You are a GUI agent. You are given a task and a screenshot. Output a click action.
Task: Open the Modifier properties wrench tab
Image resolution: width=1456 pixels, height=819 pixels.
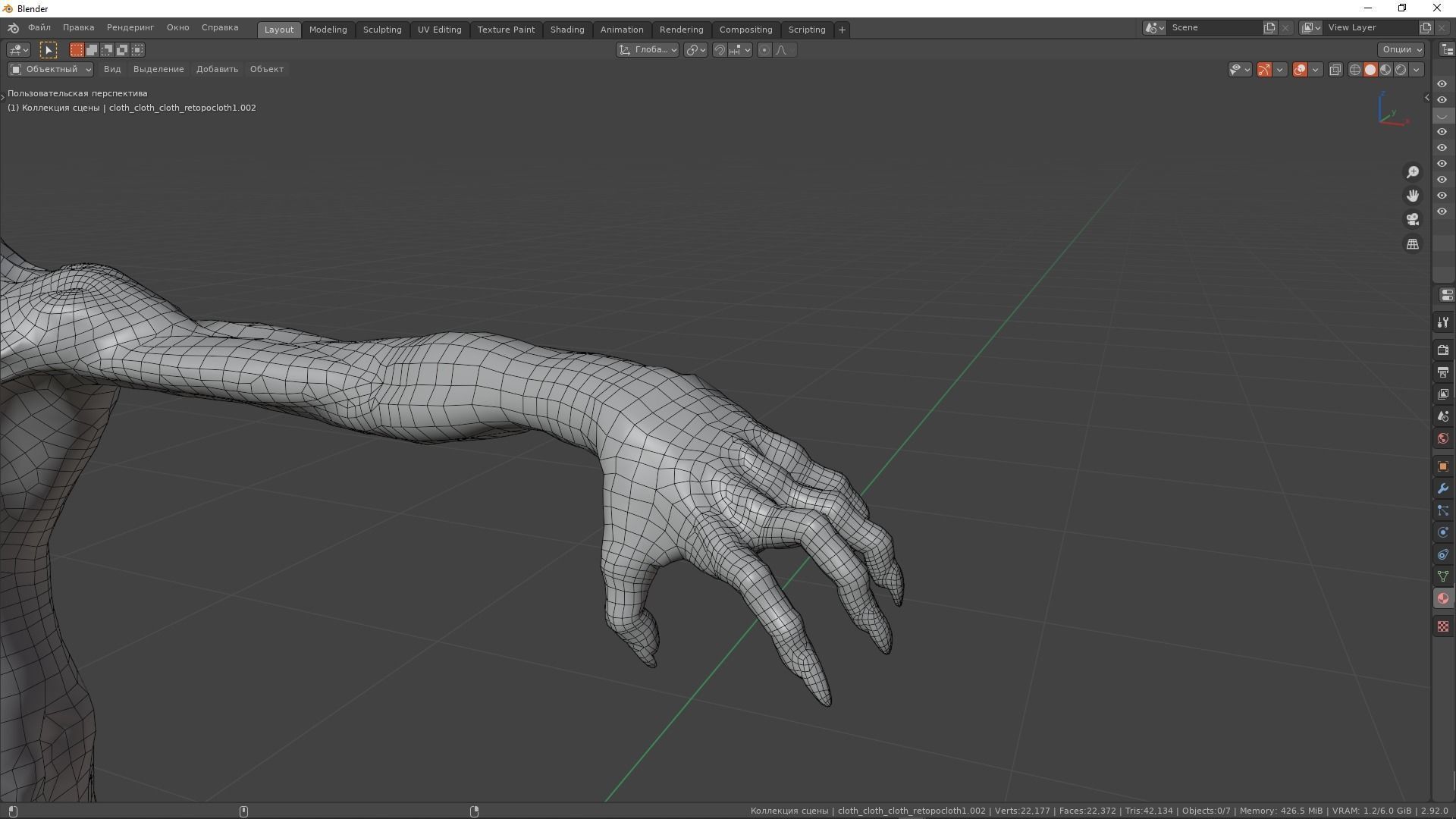tap(1442, 489)
